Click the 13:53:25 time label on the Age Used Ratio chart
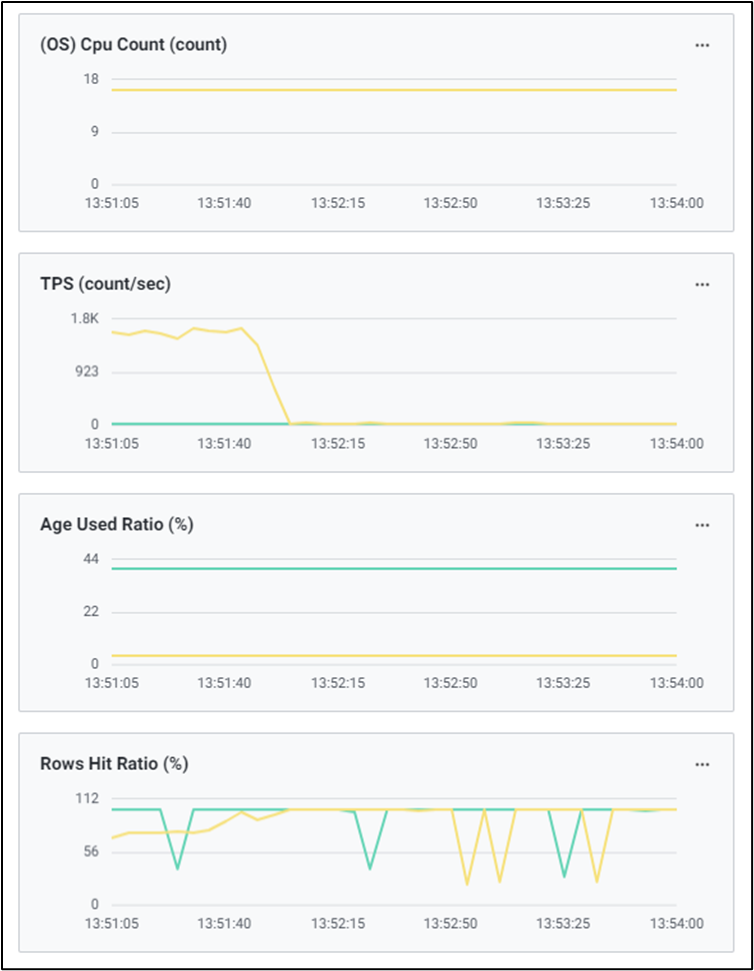The image size is (754, 971). [563, 683]
